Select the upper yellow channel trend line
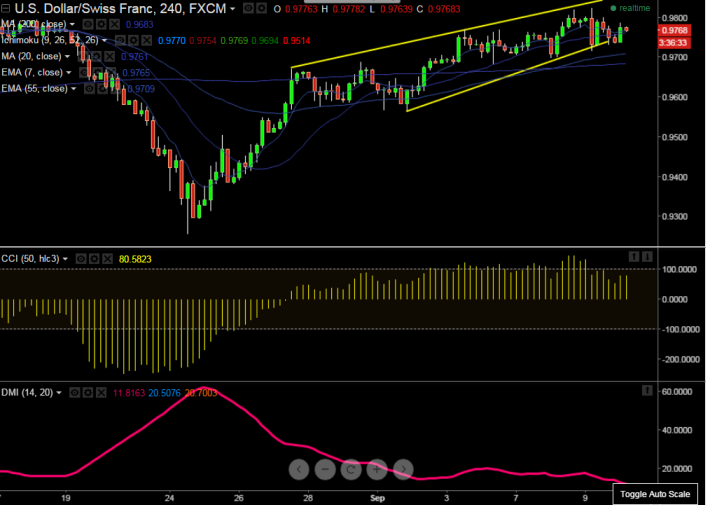This screenshot has width=706, height=505. [x=447, y=34]
